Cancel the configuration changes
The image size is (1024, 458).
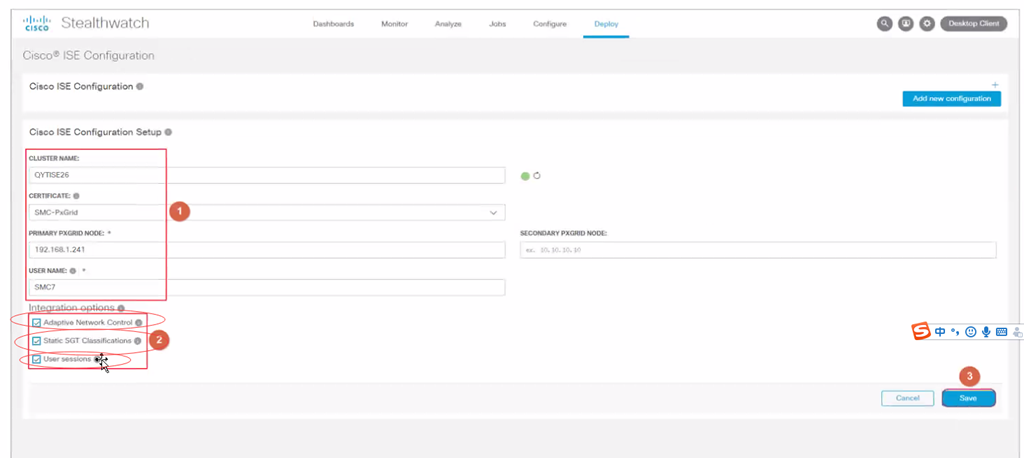click(x=908, y=398)
